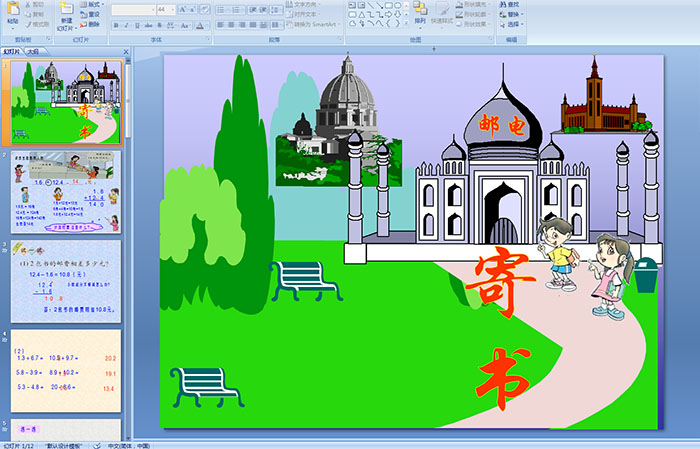The height and width of the screenshot is (449, 700).
Task: Click the Bullets list icon
Action: [x=222, y=9]
